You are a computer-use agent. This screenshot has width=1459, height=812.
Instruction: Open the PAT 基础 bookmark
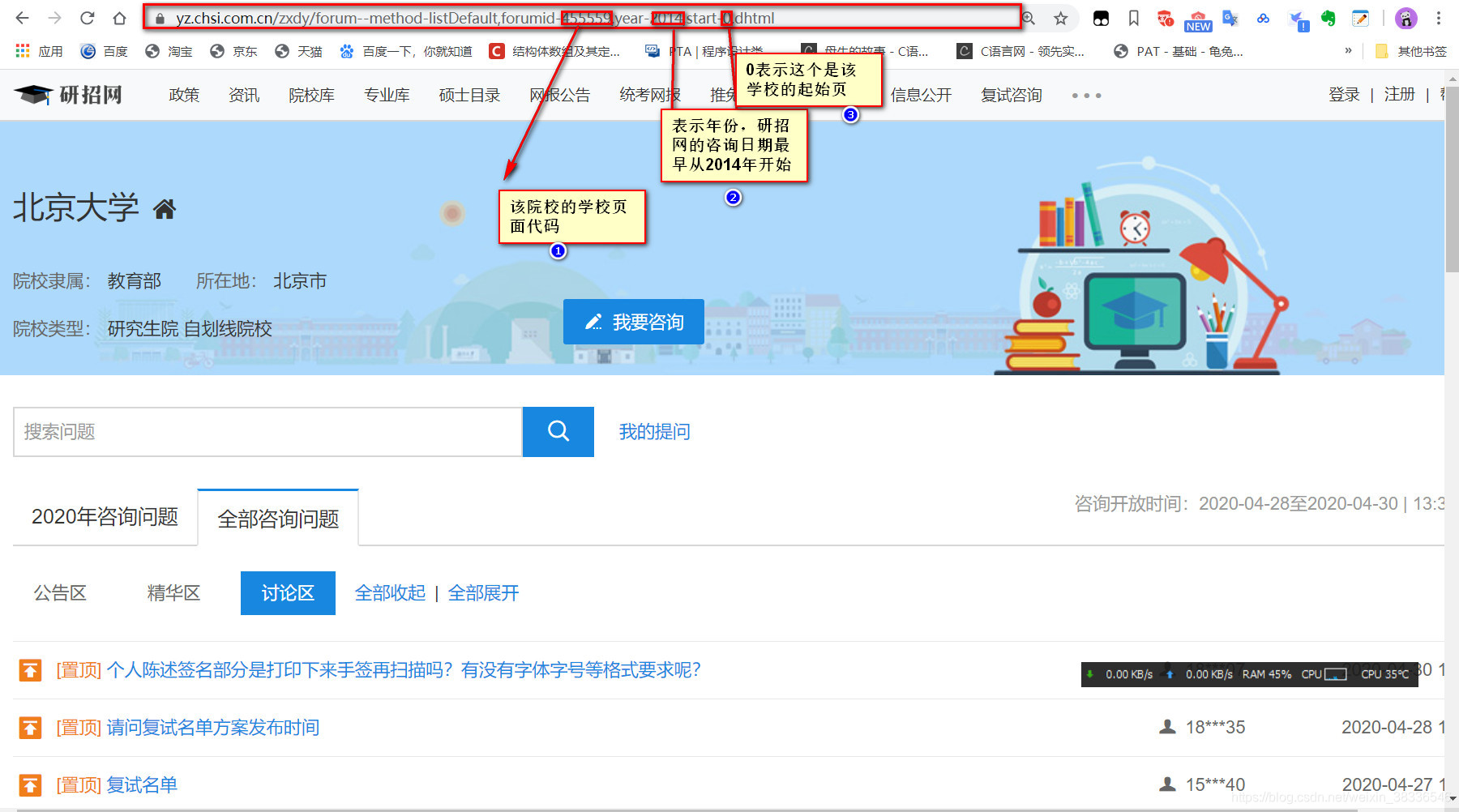(x=1179, y=51)
